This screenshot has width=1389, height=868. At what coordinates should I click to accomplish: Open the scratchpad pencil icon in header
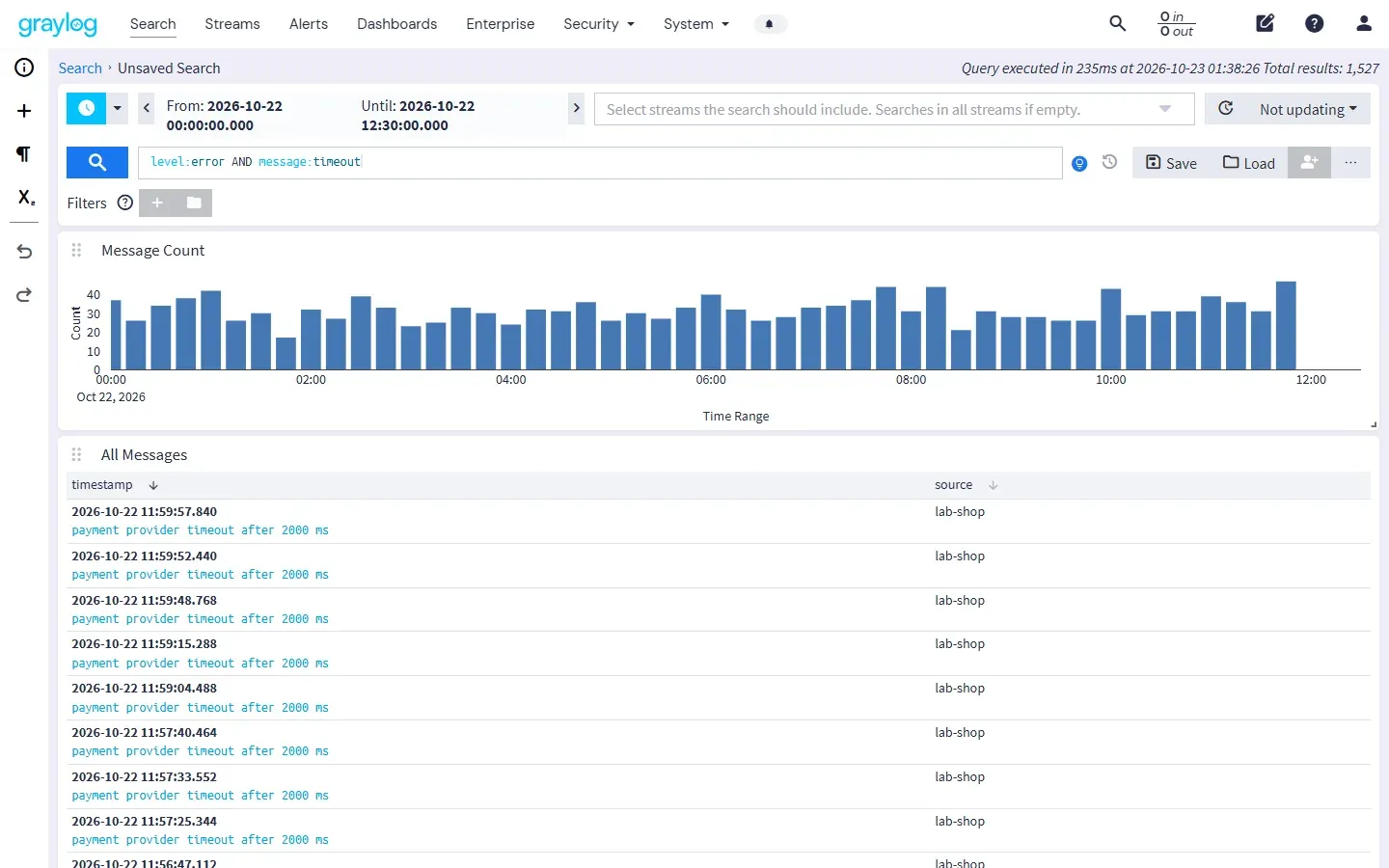coord(1266,23)
